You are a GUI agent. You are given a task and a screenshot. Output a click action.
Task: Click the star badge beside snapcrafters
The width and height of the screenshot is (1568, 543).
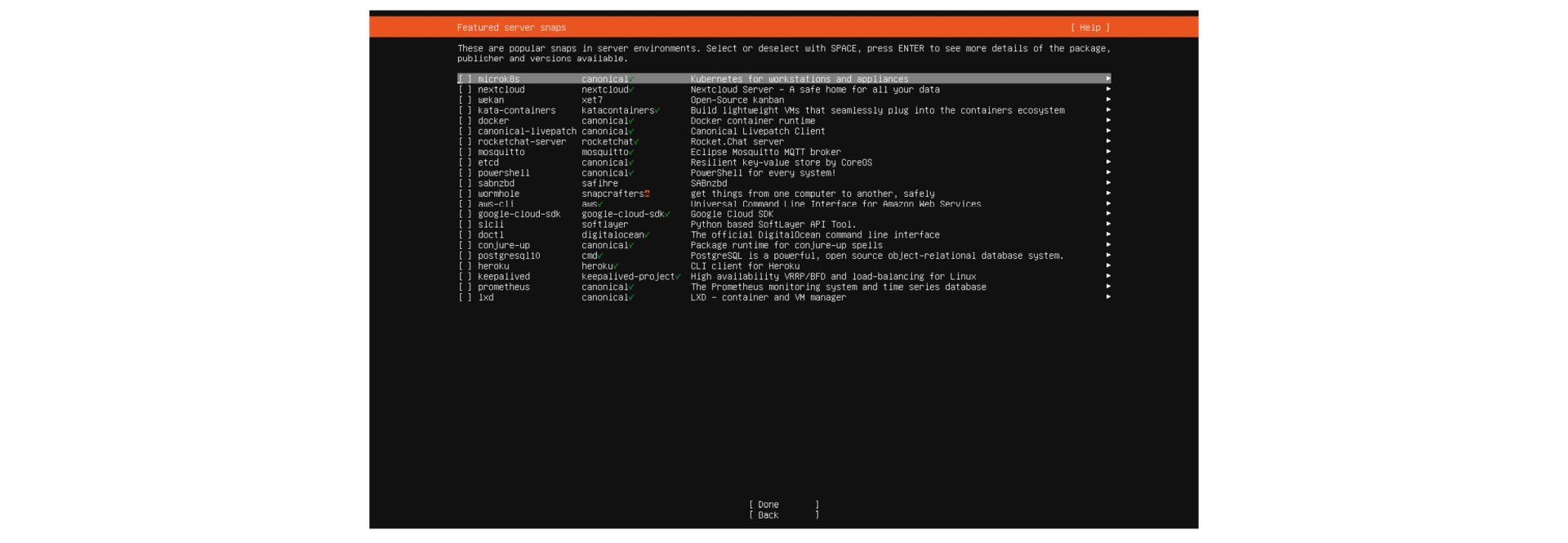tap(647, 194)
